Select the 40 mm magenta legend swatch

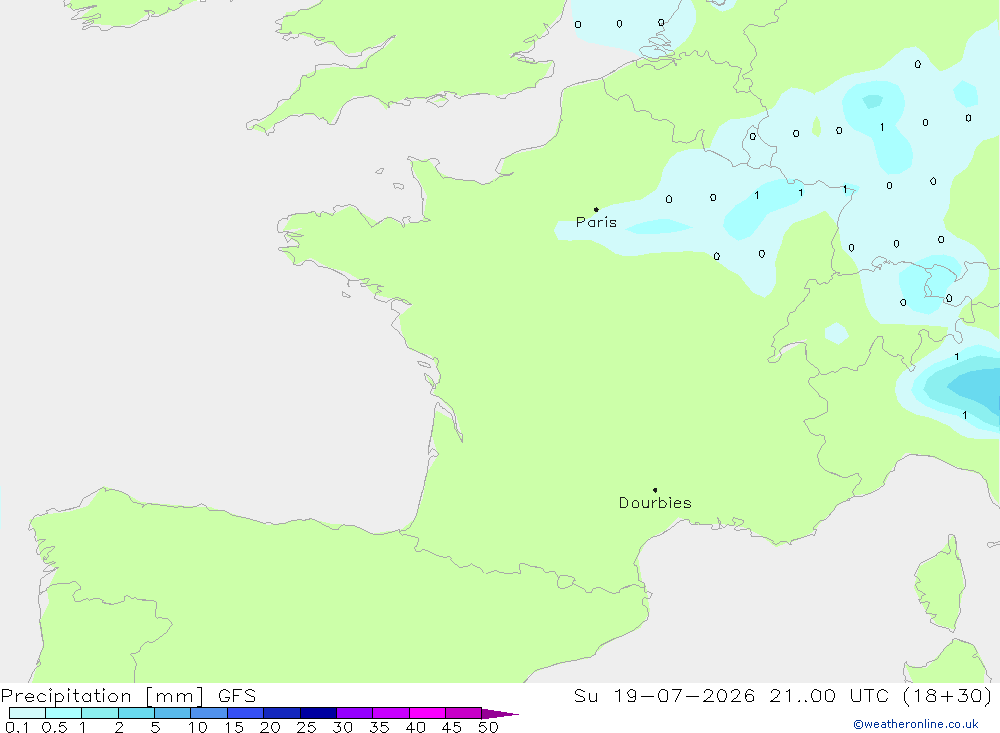(x=427, y=713)
